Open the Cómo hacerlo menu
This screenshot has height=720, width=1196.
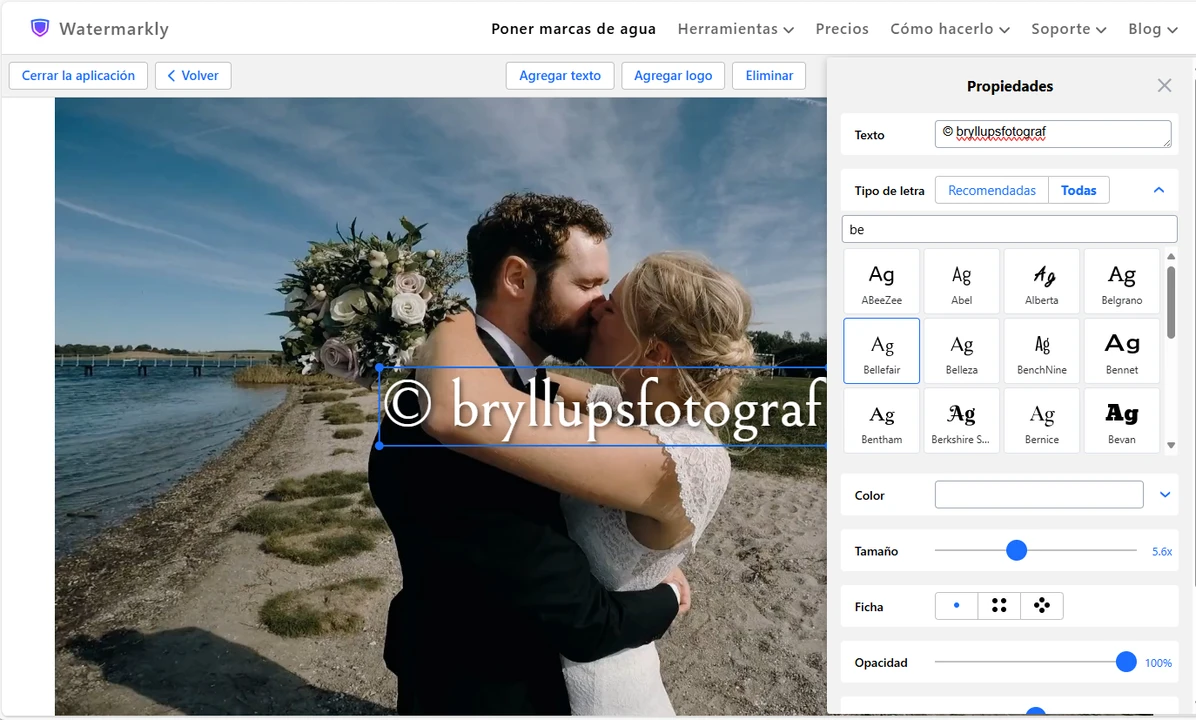(x=949, y=29)
